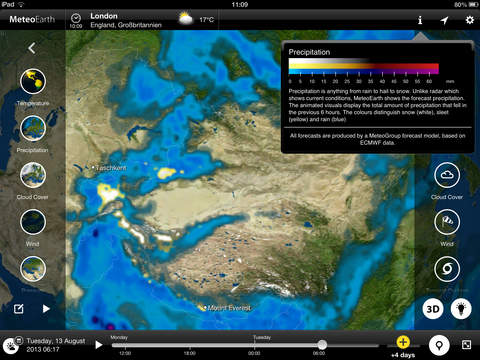Tap fullscreen expand icon bottom right
Viewport: 480px width, 360px height.
(x=466, y=345)
